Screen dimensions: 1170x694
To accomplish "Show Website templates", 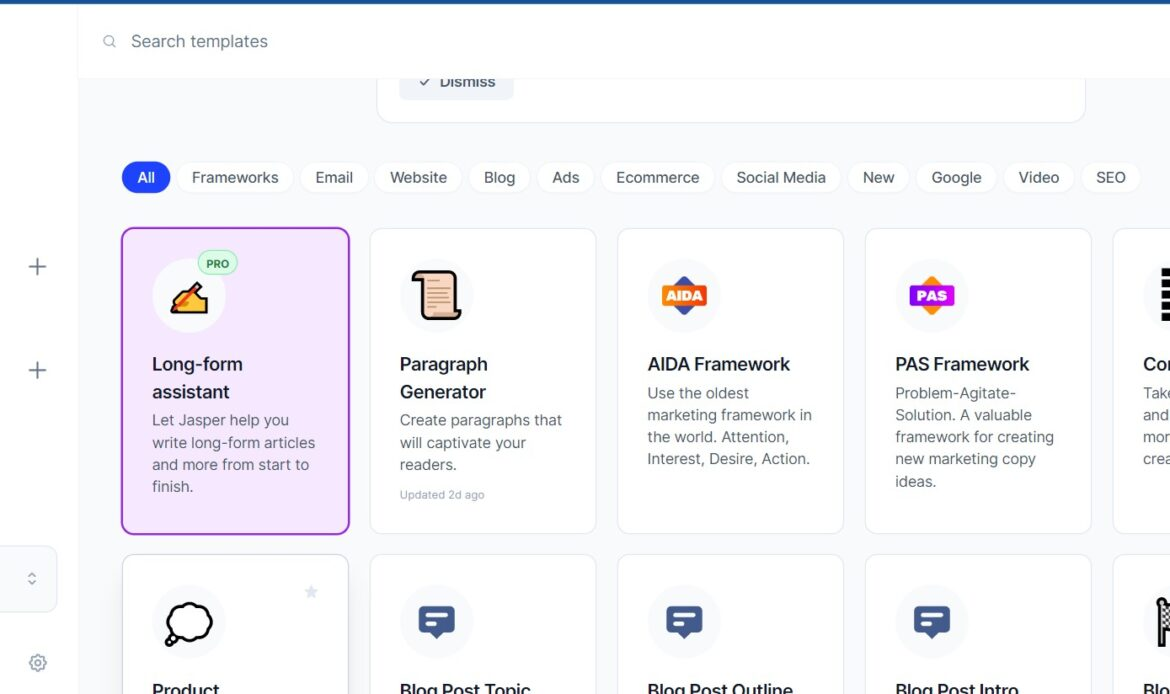I will point(419,178).
